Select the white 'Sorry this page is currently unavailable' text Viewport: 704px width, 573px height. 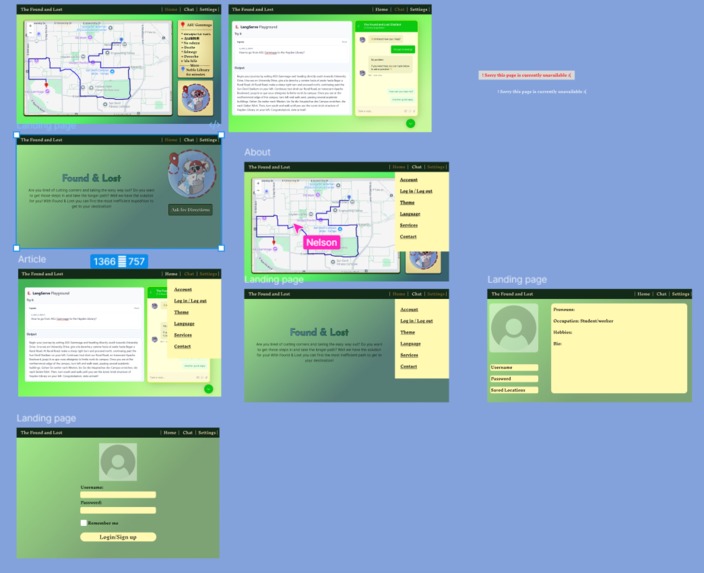[541, 92]
